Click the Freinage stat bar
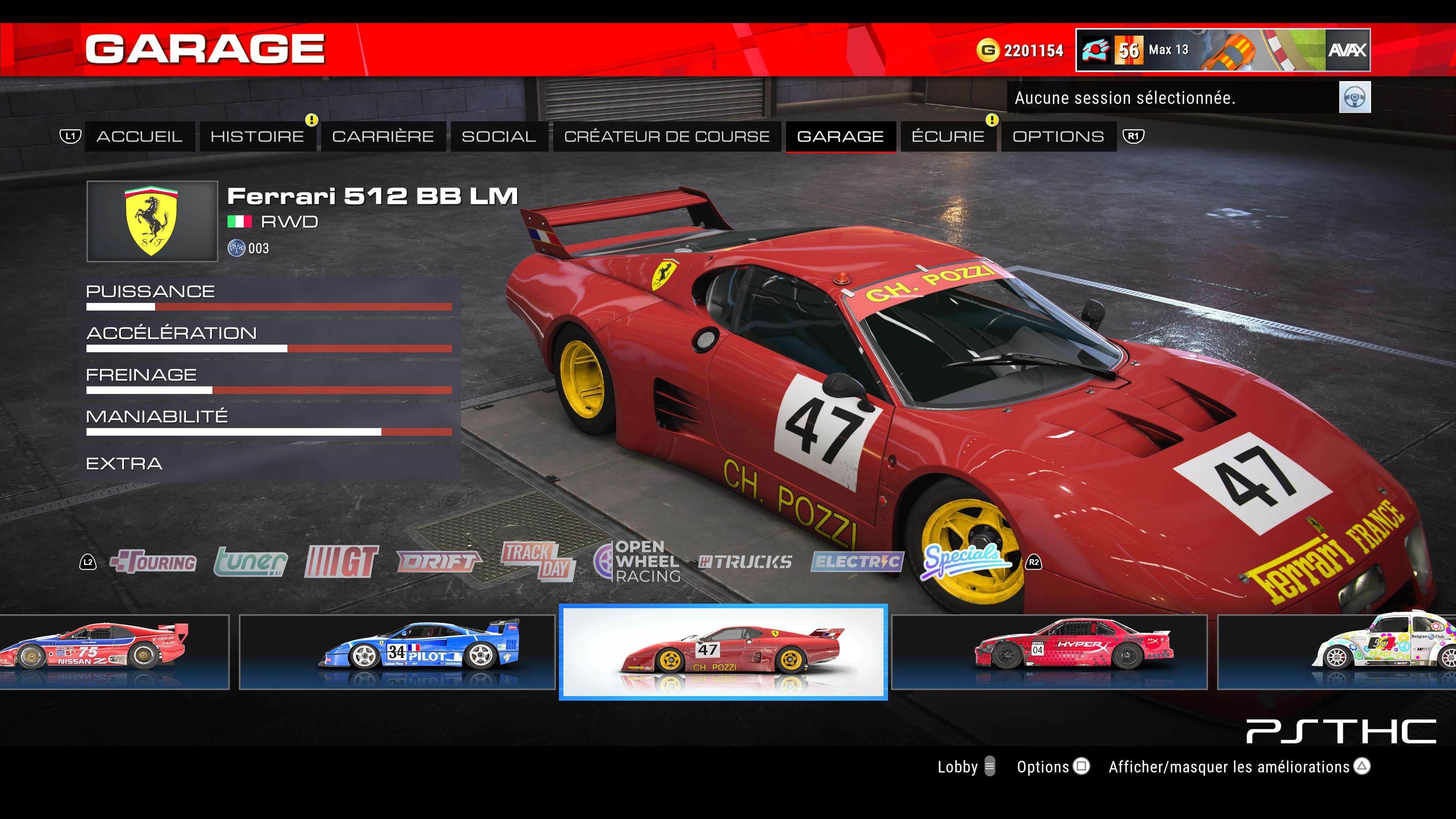Screen dimensions: 1456x819 click(x=269, y=390)
